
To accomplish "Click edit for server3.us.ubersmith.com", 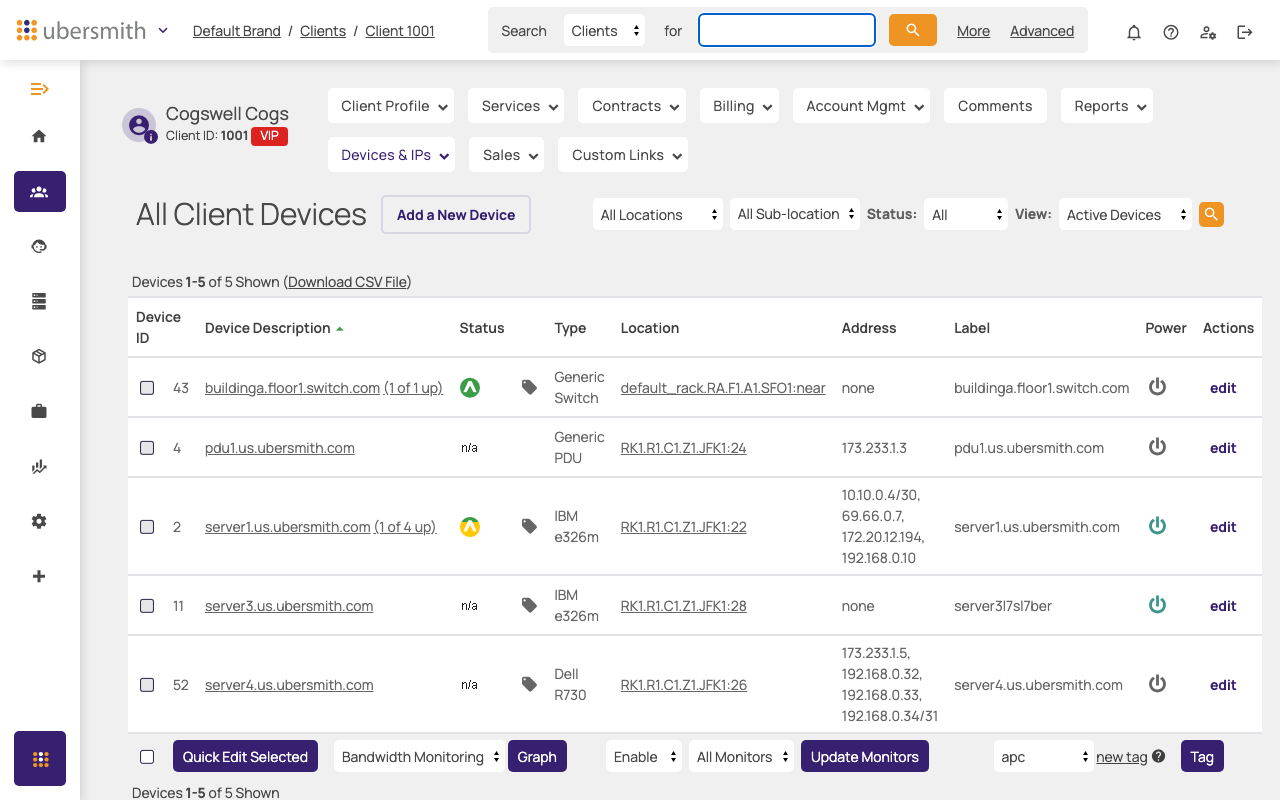I will (x=1223, y=606).
